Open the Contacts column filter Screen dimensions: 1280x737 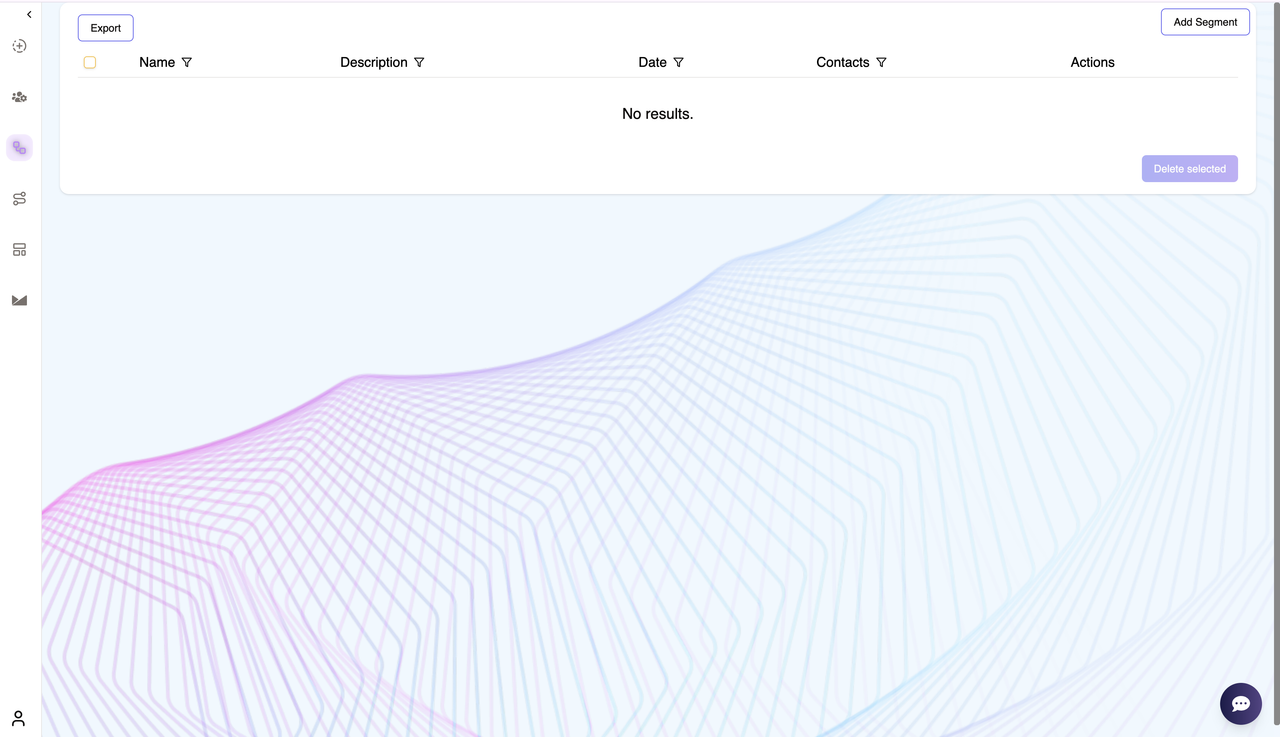pyautogui.click(x=881, y=62)
